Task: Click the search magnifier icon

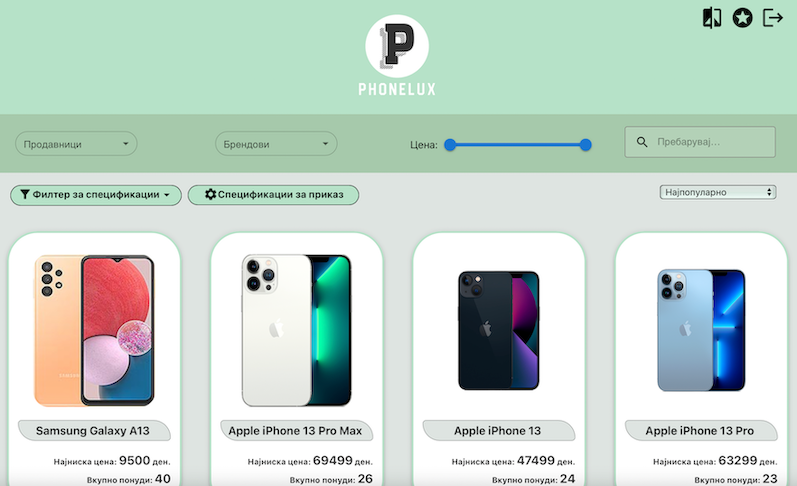Action: coord(642,142)
